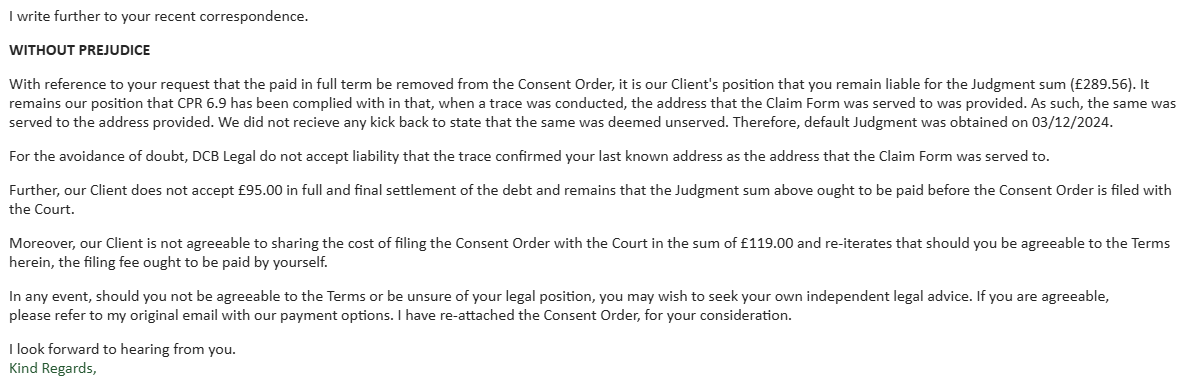The image size is (1184, 389).
Task: Click the words re-attached the Consent Order
Action: (x=533, y=316)
